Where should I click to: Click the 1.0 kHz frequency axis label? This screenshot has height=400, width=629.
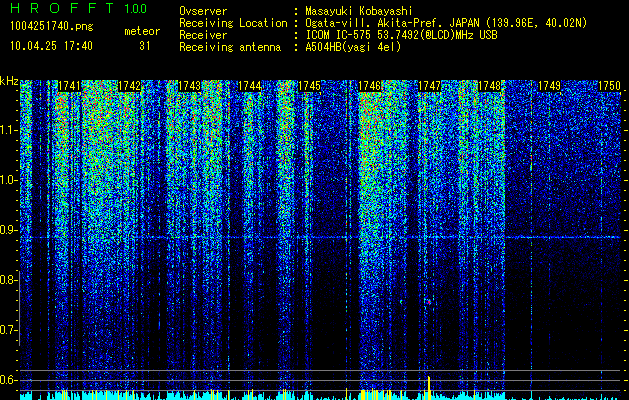(8, 180)
